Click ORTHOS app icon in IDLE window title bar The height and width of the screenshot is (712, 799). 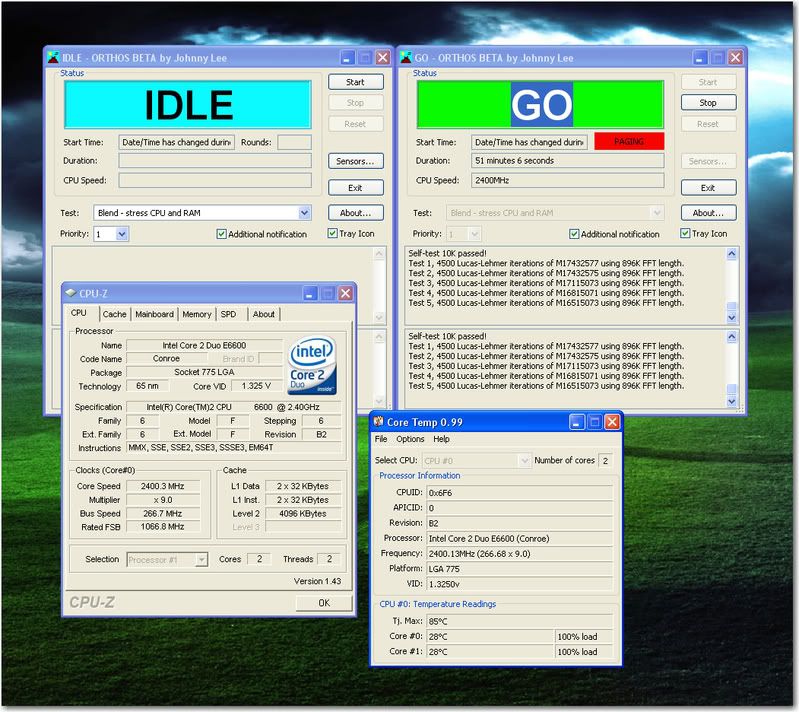pyautogui.click(x=53, y=58)
